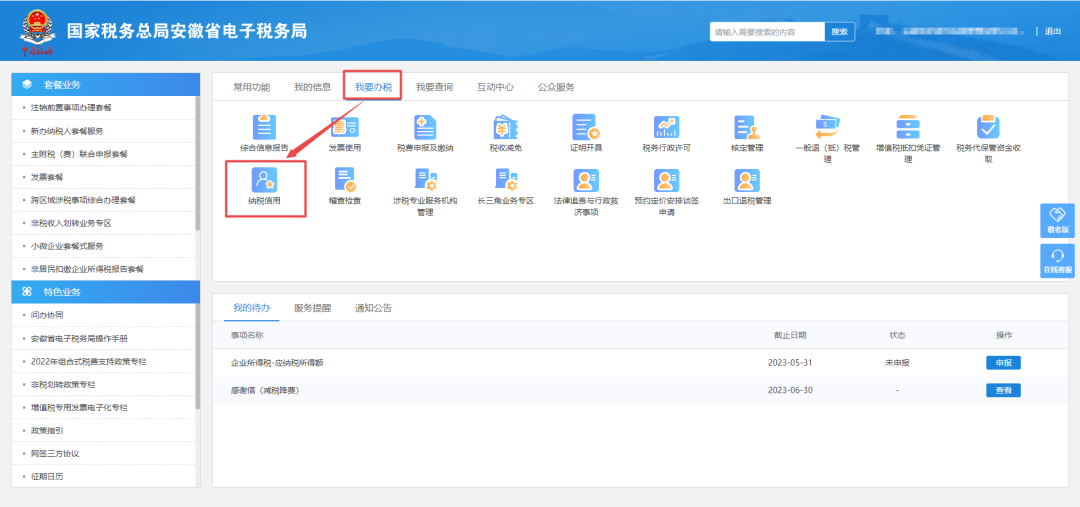Image resolution: width=1080 pixels, height=507 pixels.
Task: Click 未申报 status cell
Action: (x=897, y=363)
